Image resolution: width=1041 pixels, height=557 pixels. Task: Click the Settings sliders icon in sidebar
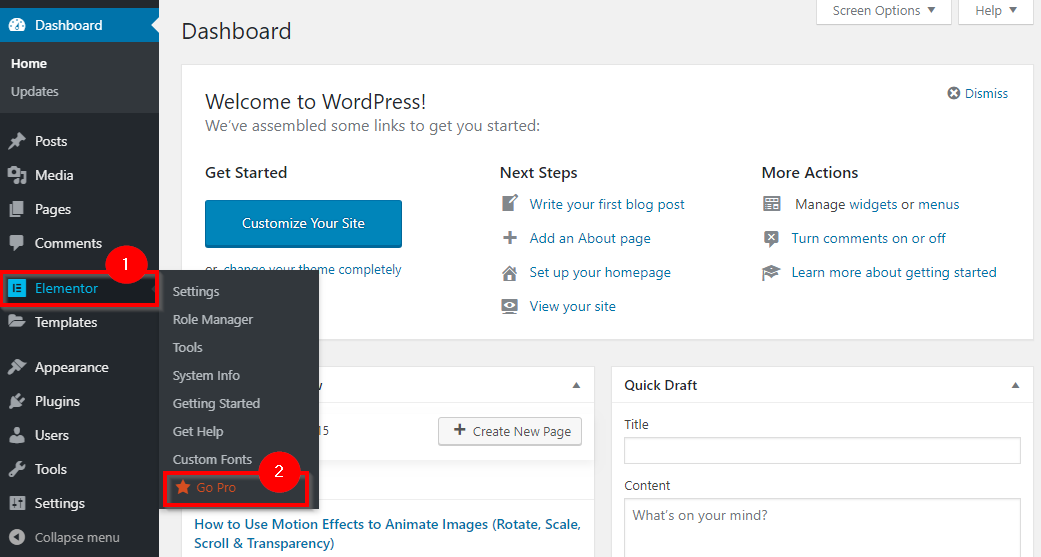[17, 503]
